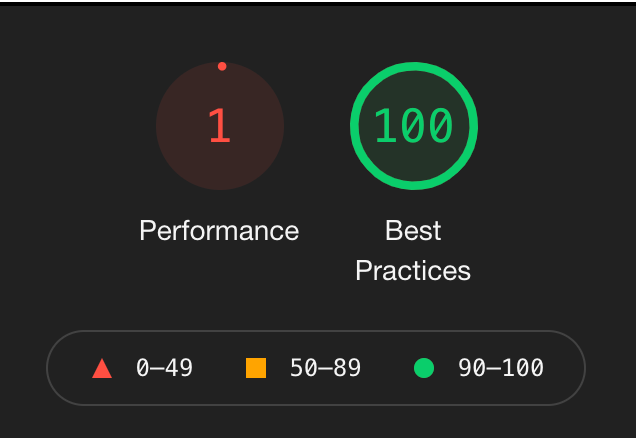Image resolution: width=636 pixels, height=438 pixels.
Task: Click the score legend pill border
Action: [316, 331]
